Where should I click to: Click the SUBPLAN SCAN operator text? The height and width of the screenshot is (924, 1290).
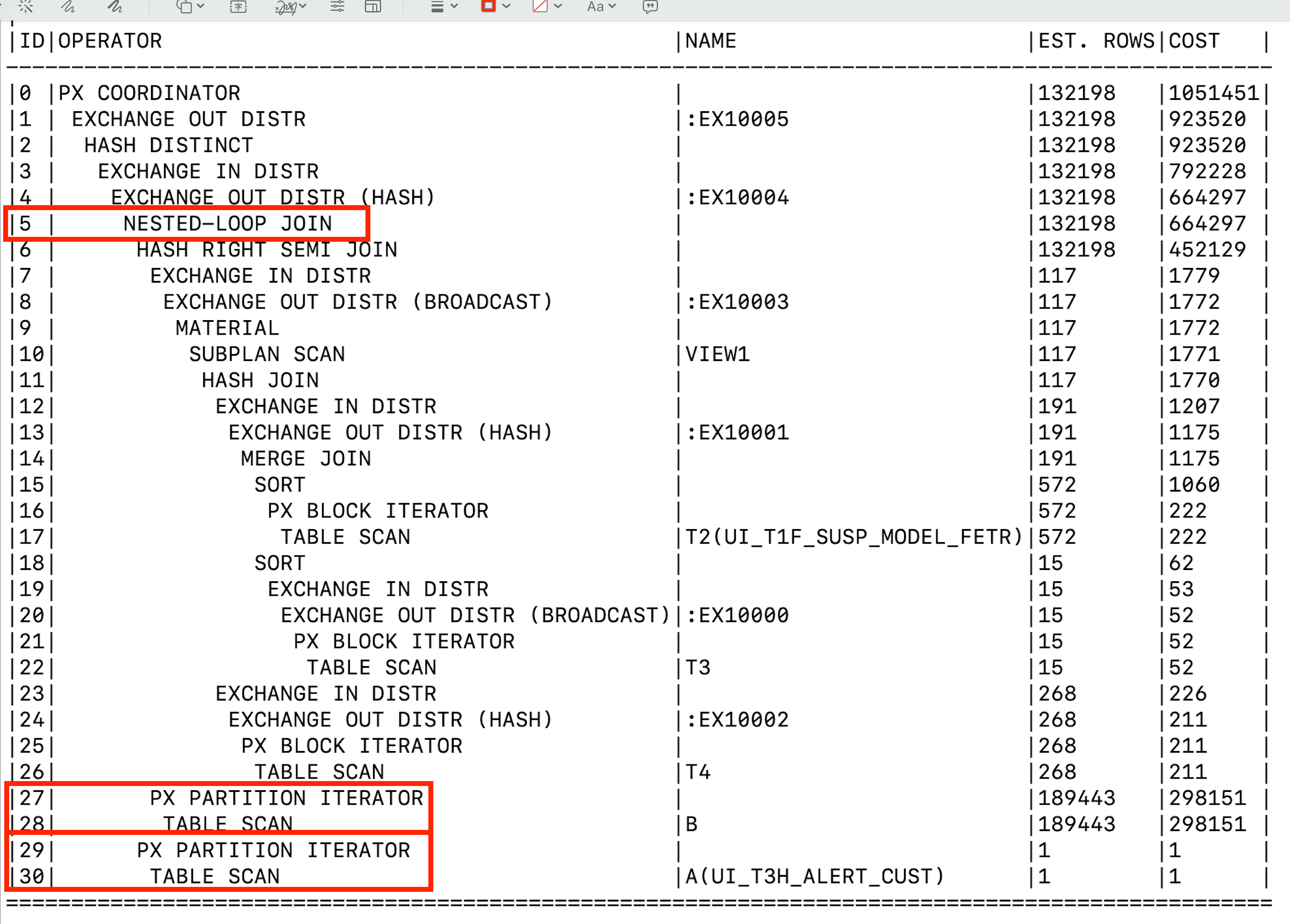pyautogui.click(x=267, y=354)
